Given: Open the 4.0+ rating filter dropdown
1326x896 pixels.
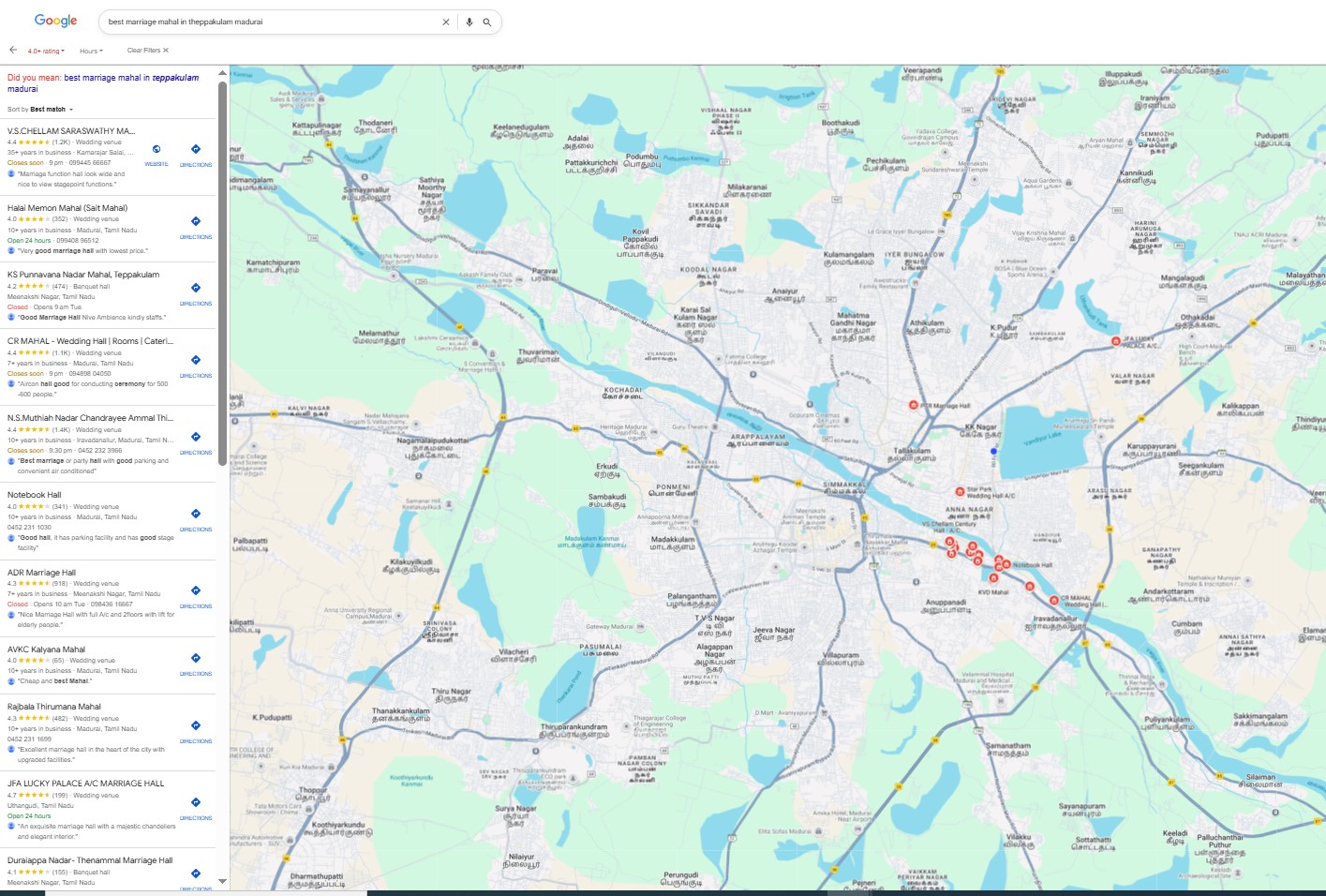Looking at the screenshot, I should tap(46, 51).
